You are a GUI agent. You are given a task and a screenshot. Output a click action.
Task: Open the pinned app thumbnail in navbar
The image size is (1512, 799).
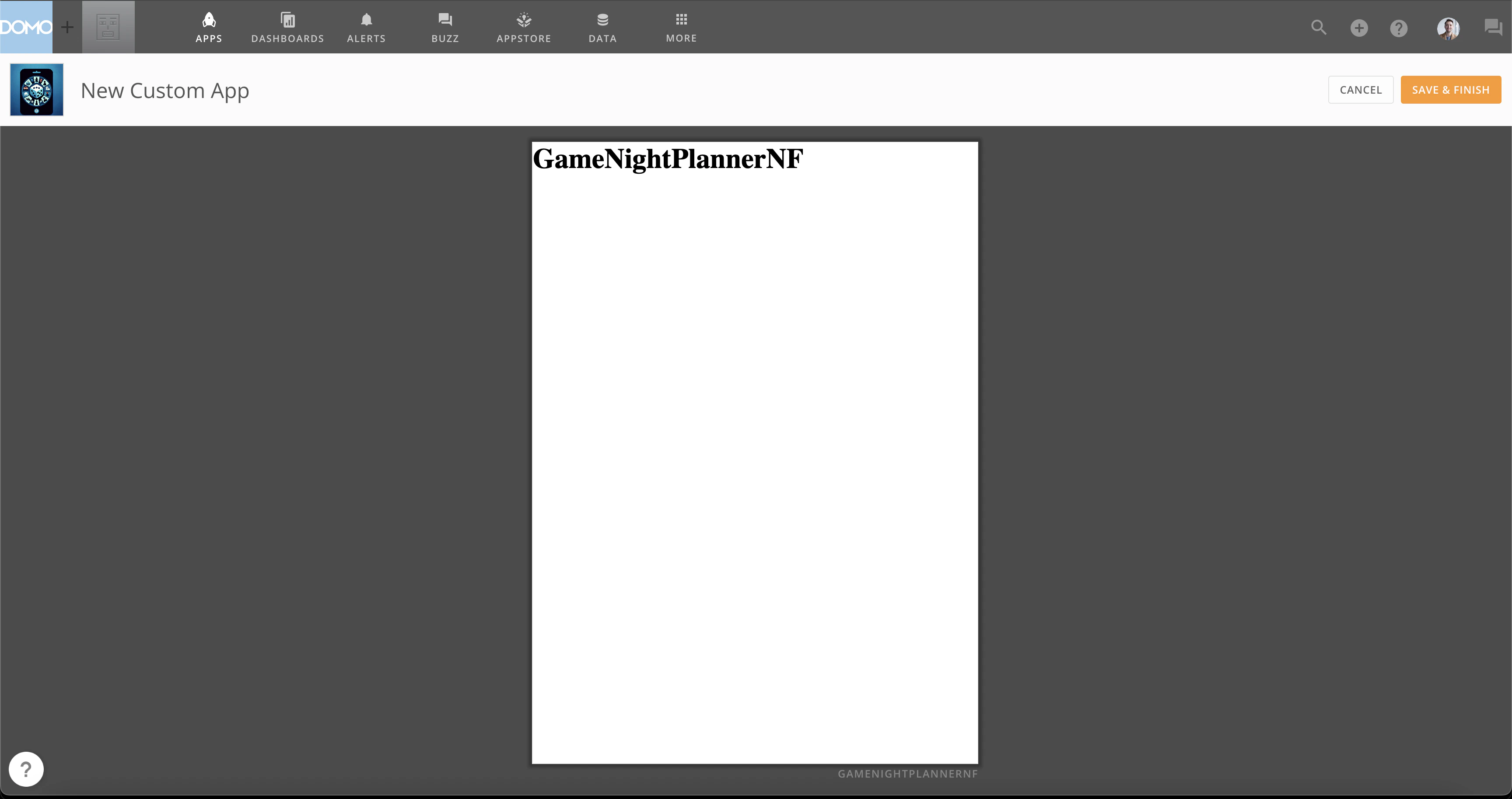(108, 27)
